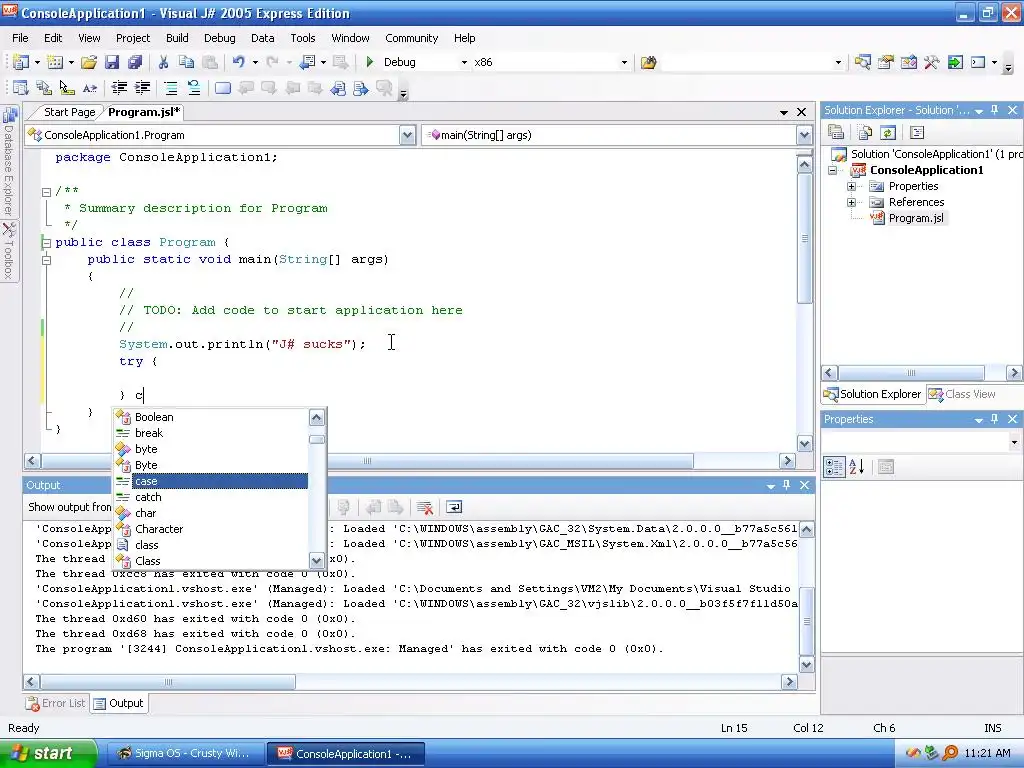Click the Display Word Completion icon
Image resolution: width=1024 pixels, height=768 pixels.
coord(90,88)
